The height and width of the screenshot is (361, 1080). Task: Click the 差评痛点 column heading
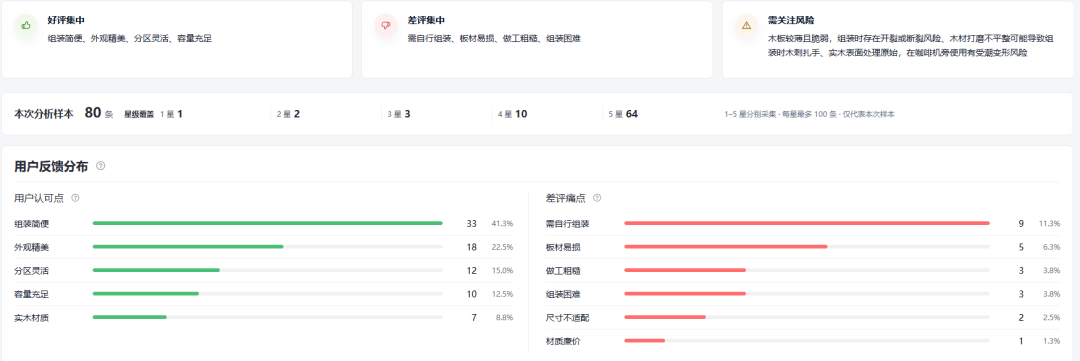[x=565, y=198]
